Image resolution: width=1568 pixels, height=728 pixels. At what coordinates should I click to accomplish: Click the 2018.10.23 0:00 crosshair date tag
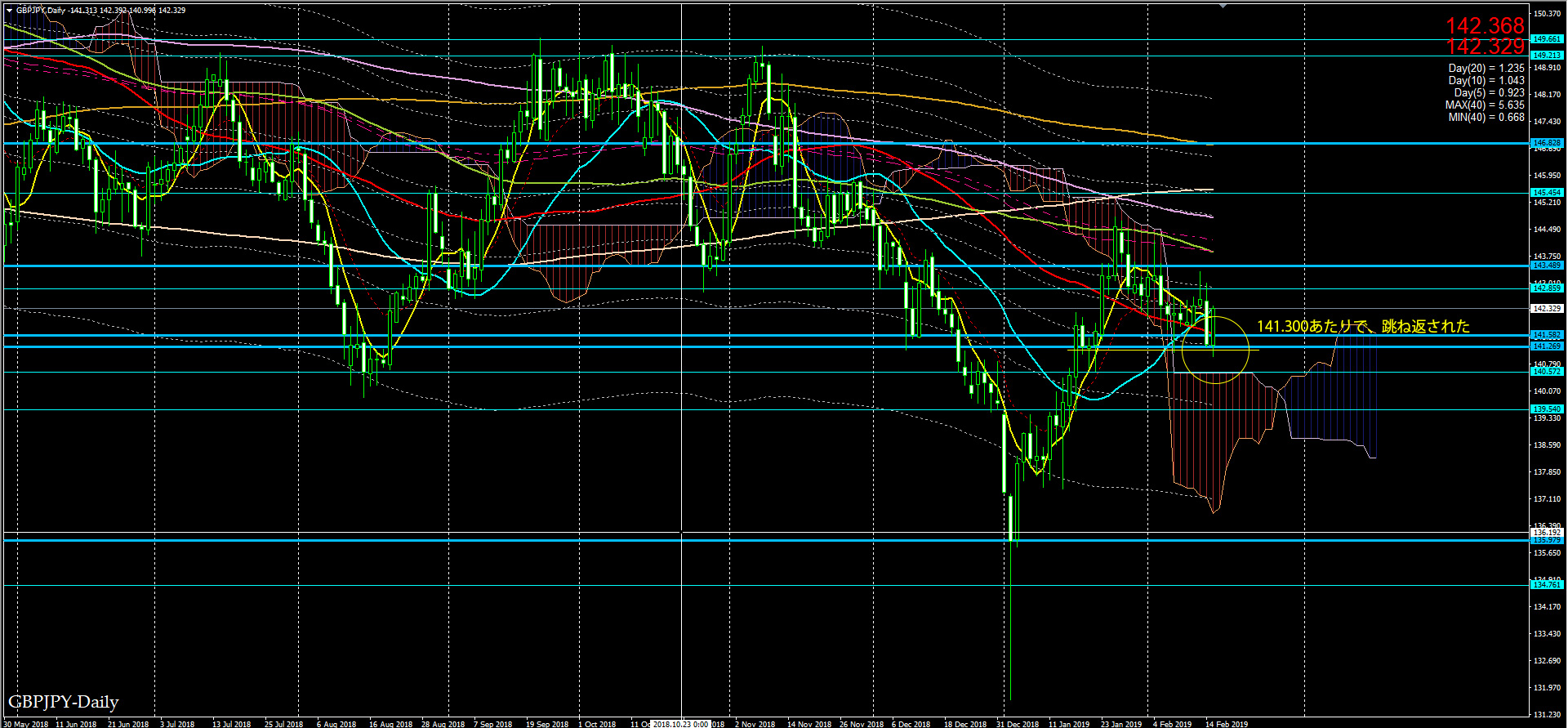pos(679,724)
